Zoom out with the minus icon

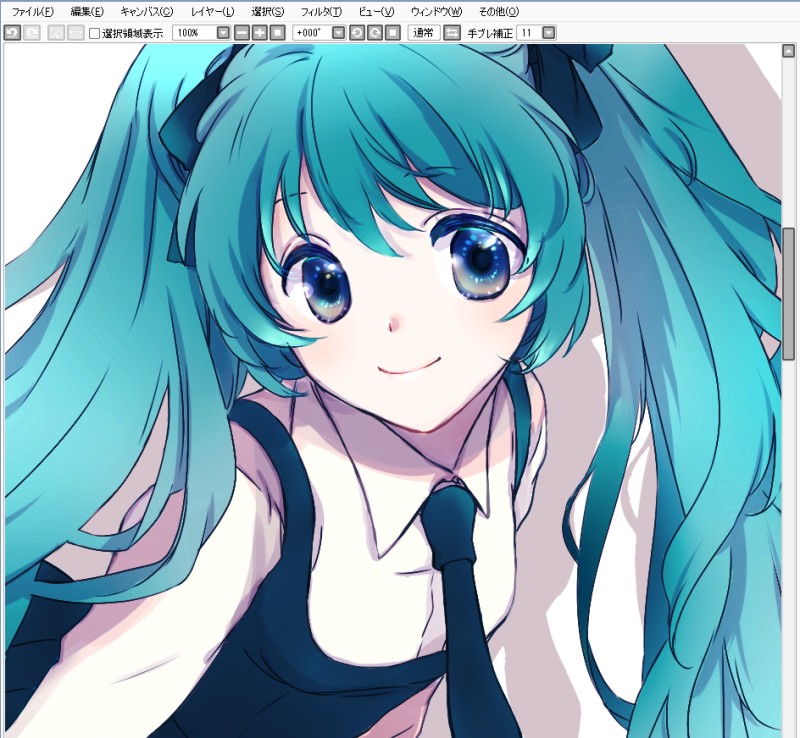tap(242, 33)
